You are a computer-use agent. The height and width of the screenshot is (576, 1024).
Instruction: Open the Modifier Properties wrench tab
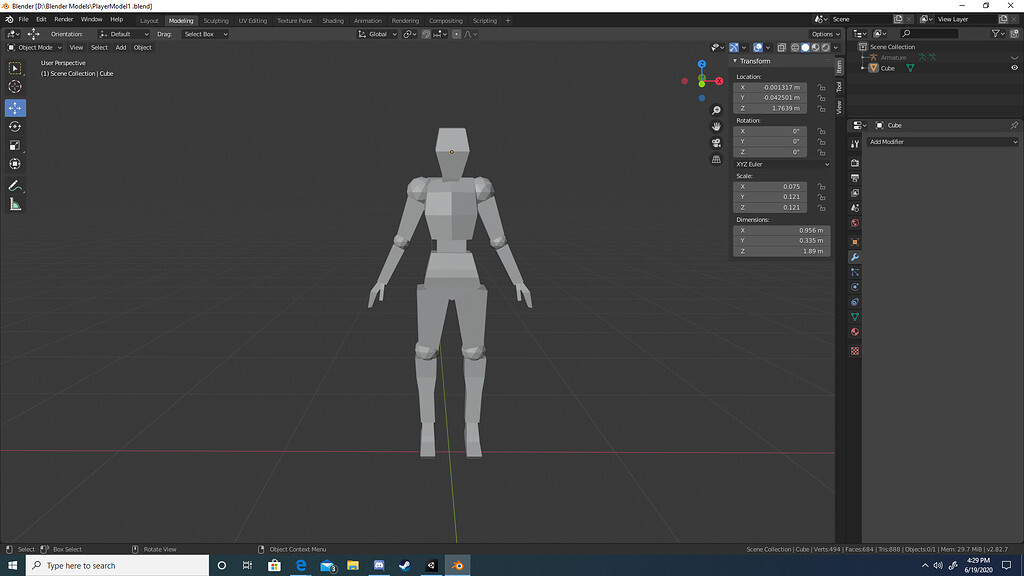pyautogui.click(x=855, y=256)
